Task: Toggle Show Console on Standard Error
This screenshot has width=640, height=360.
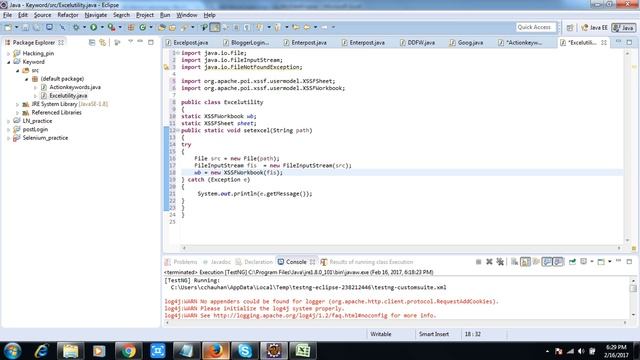Action: click(558, 262)
